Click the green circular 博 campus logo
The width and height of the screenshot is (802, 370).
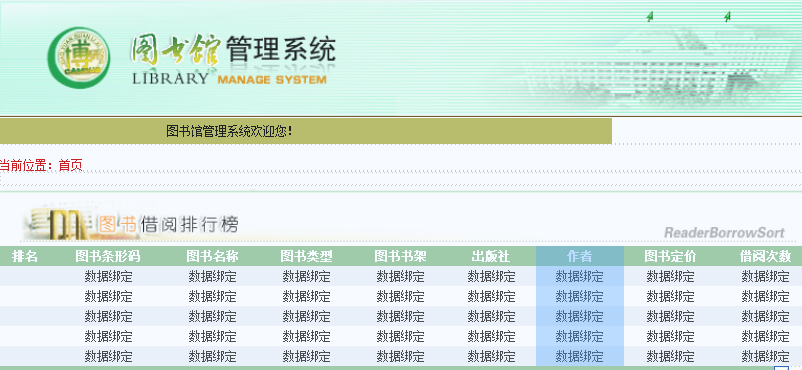tap(78, 58)
